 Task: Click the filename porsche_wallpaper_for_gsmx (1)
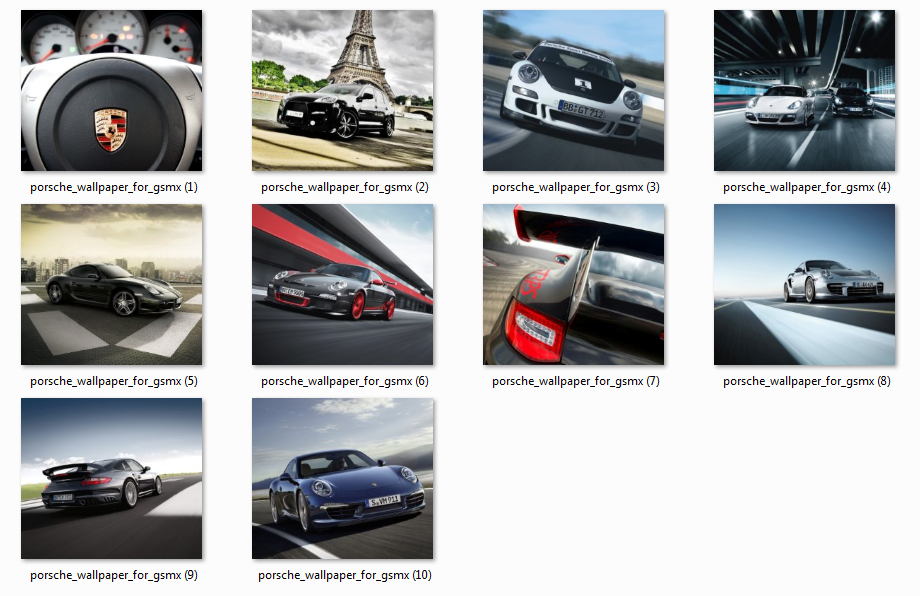click(114, 187)
